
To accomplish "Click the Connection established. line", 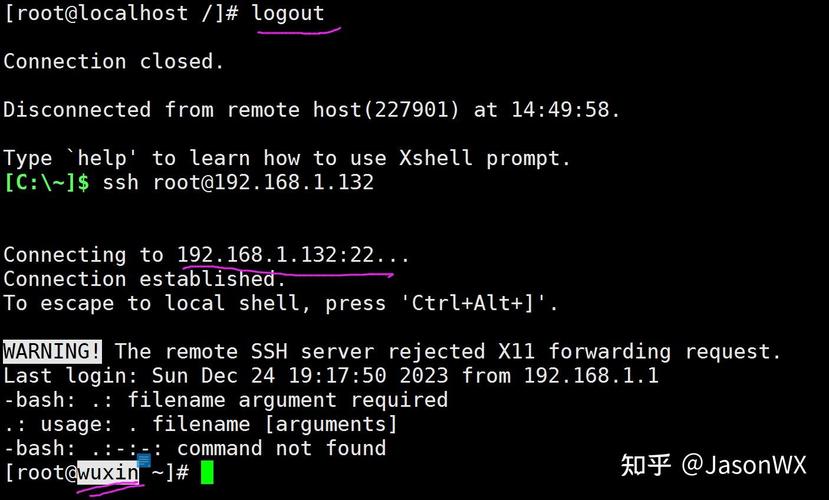I will point(145,278).
